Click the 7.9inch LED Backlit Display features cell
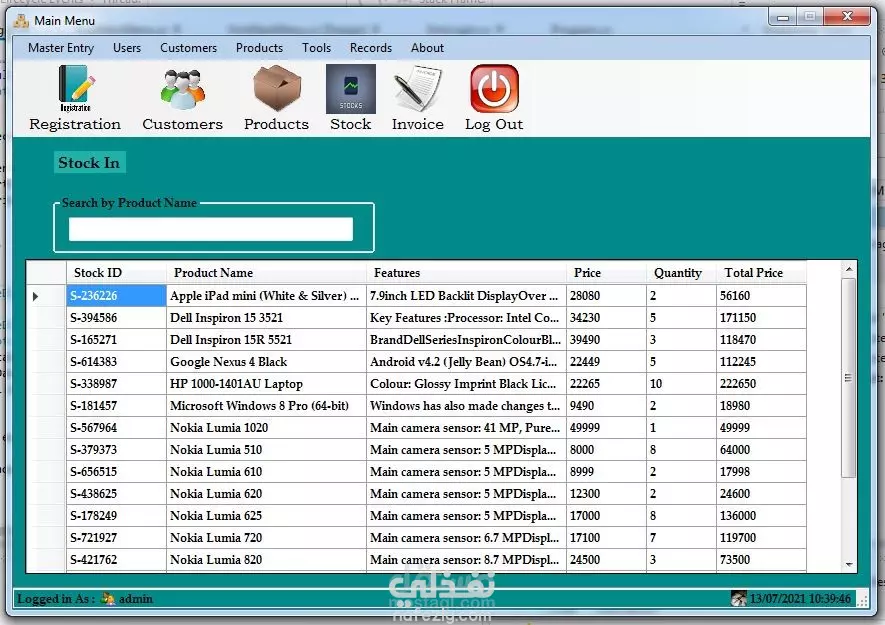 [466, 296]
